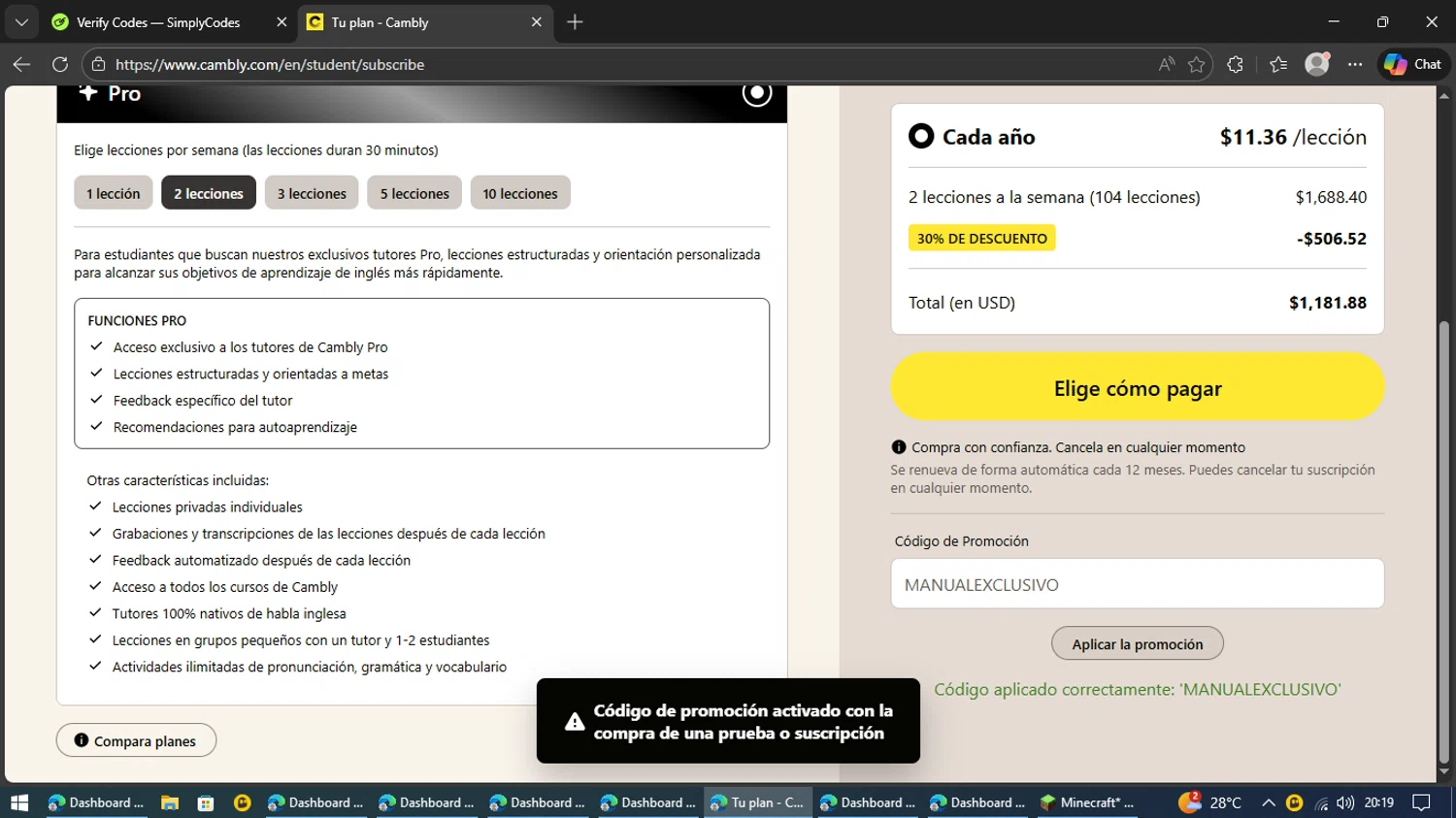This screenshot has width=1456, height=818.
Task: Click the page vertical scrollbar thumb
Action: (x=1443, y=541)
